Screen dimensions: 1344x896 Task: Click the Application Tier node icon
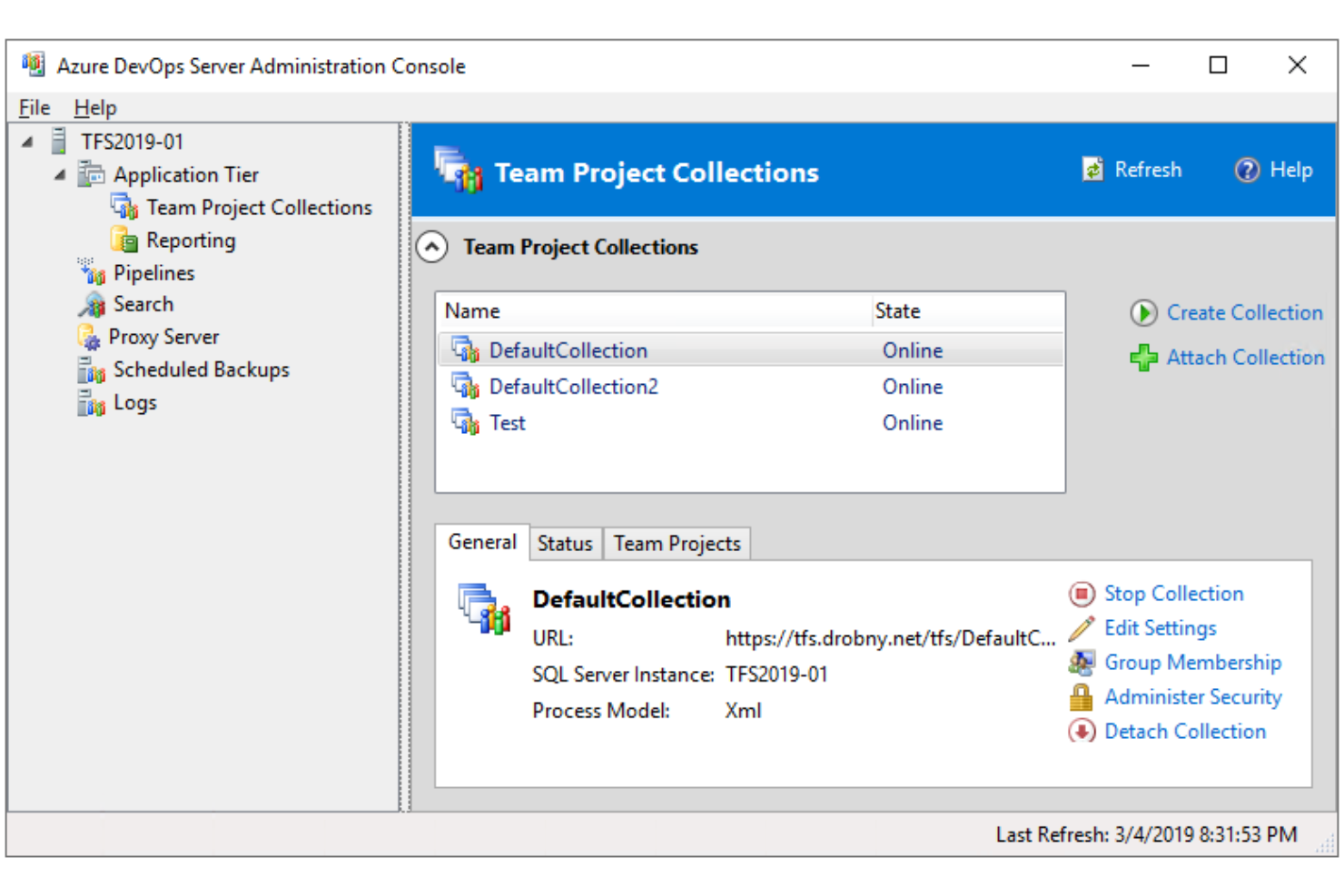coord(91,173)
